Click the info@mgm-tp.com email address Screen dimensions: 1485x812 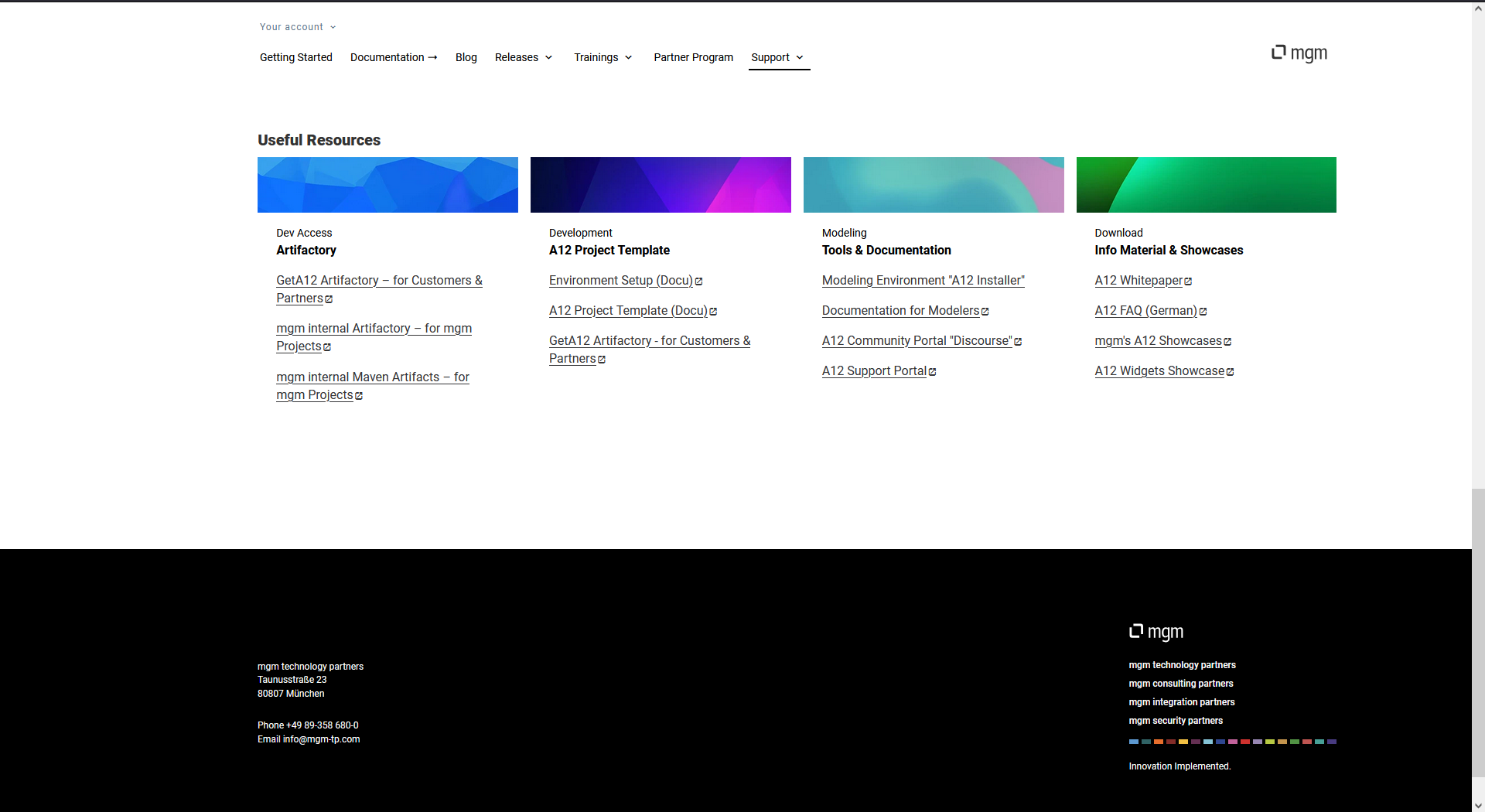point(321,739)
